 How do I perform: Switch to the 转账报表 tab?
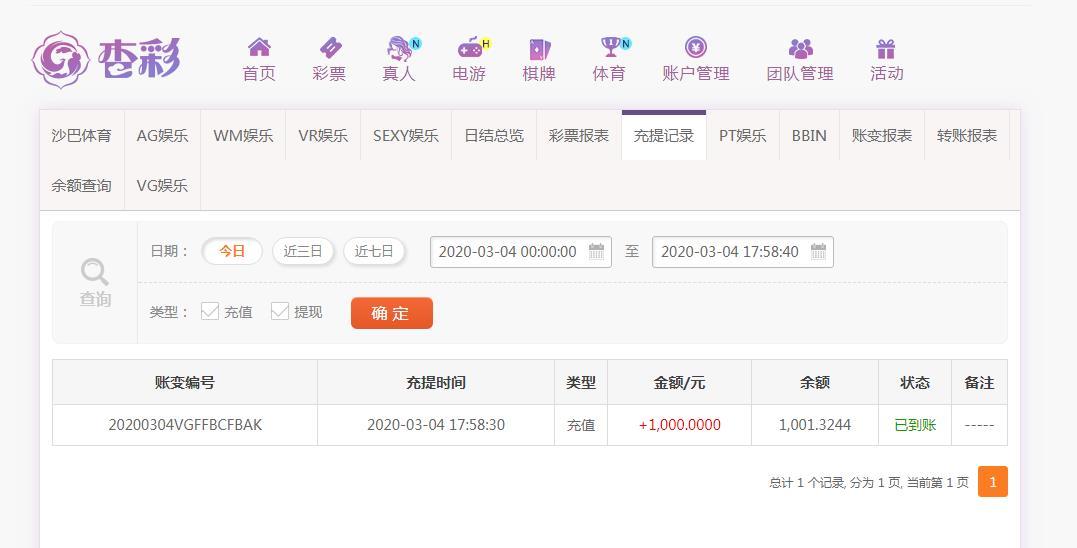pos(967,135)
